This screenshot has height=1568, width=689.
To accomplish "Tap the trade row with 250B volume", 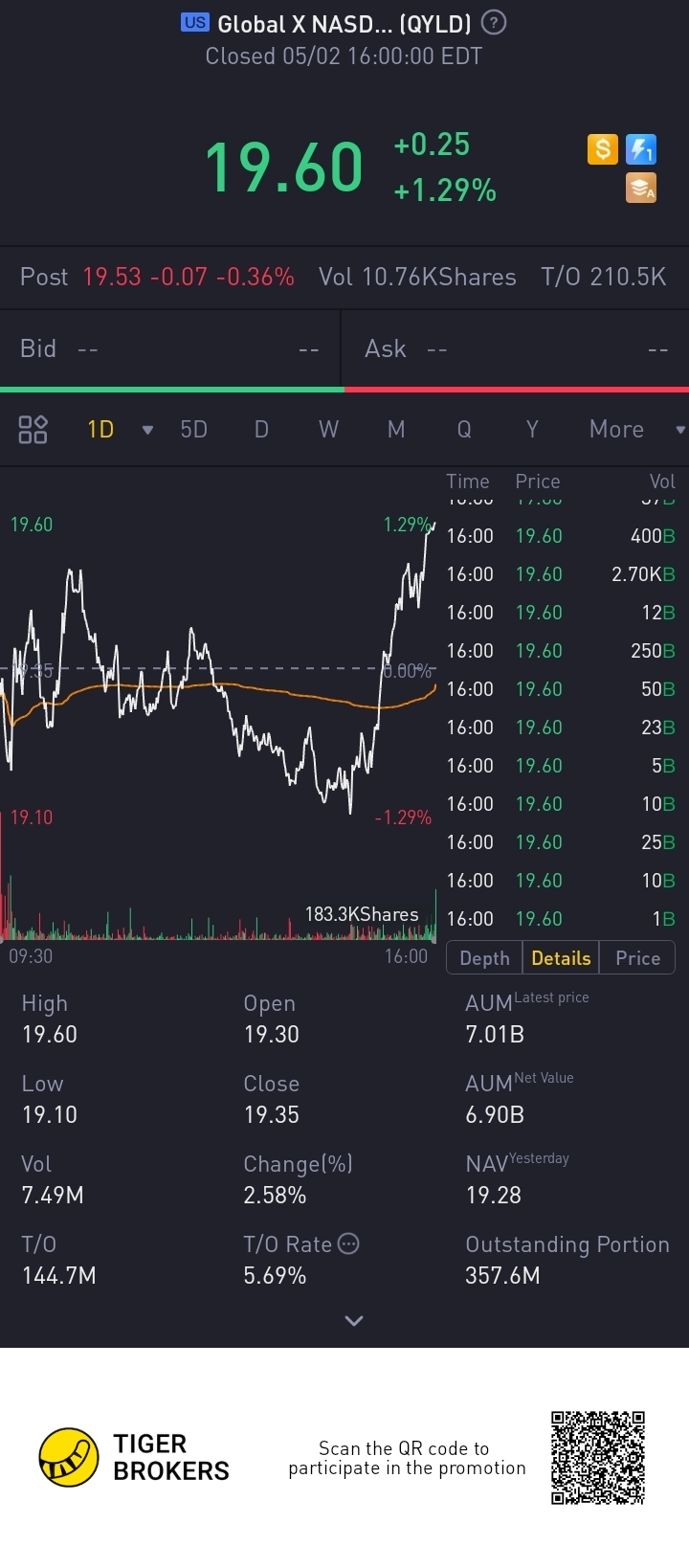I will click(x=561, y=651).
